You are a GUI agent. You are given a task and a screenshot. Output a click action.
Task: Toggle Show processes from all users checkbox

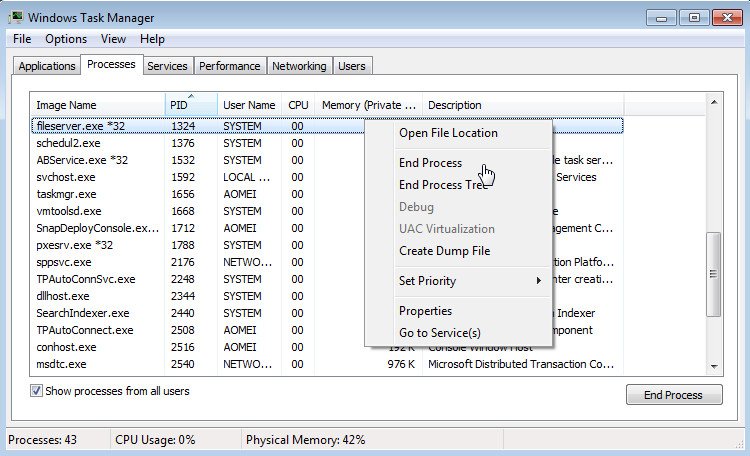[x=37, y=391]
